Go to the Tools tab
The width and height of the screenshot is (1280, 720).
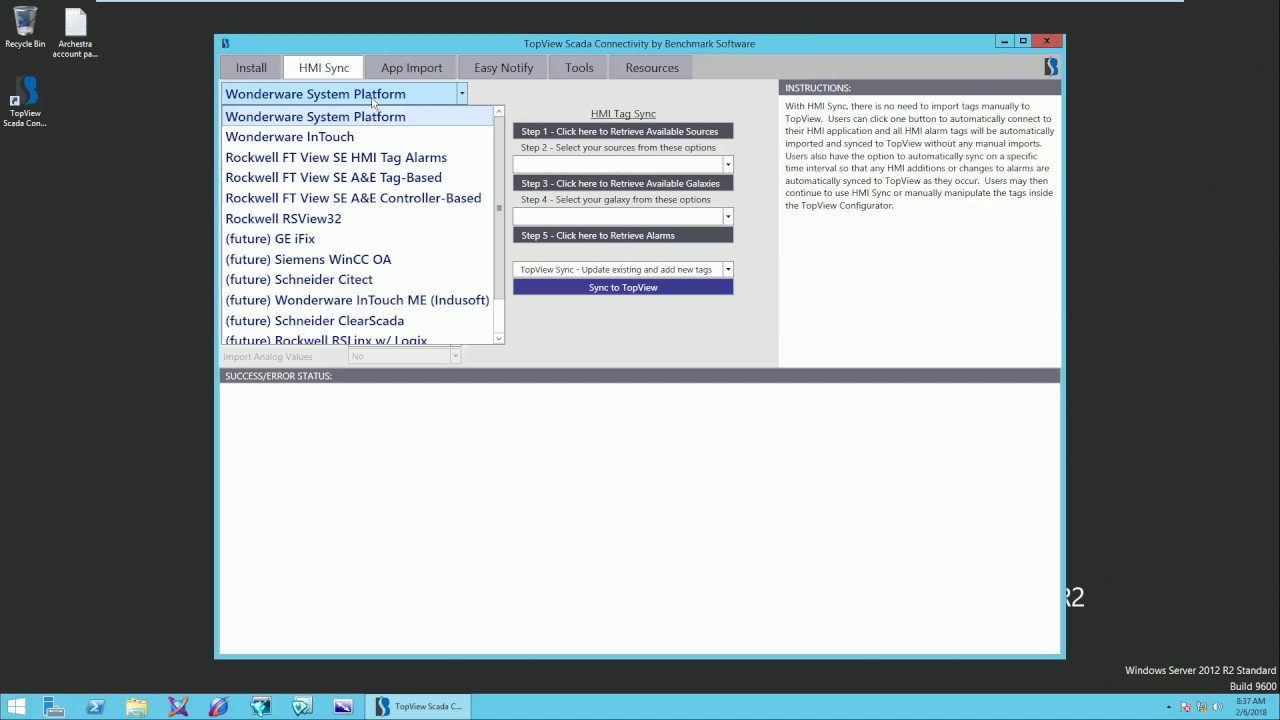[579, 68]
